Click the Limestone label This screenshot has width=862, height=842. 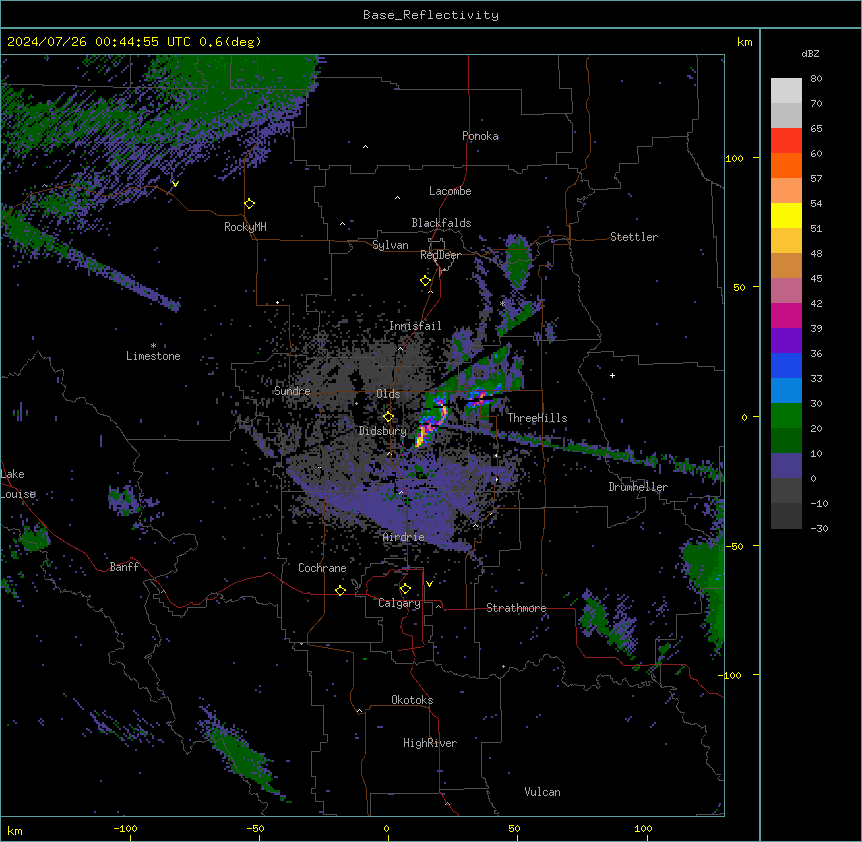point(153,356)
